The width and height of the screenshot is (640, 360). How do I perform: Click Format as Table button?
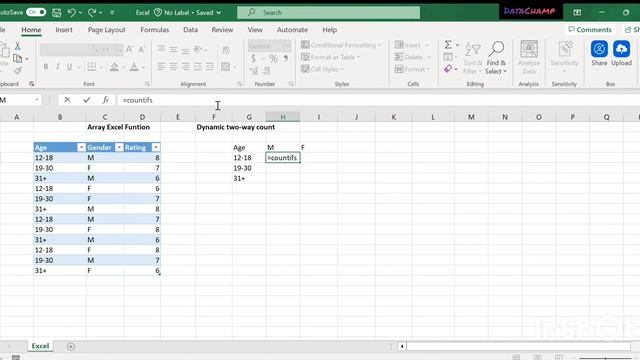(331, 57)
